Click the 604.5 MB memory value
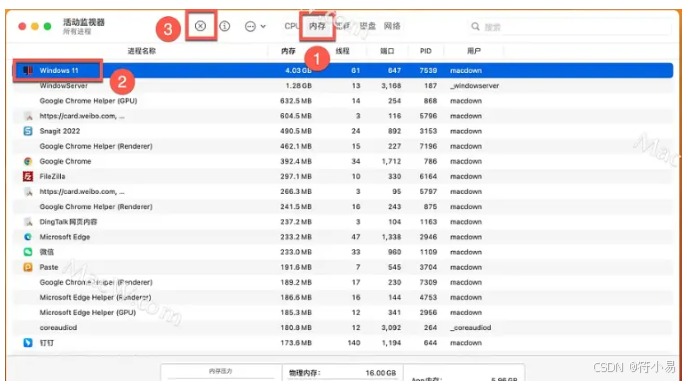Image resolution: width=684 pixels, height=381 pixels. tap(296, 116)
